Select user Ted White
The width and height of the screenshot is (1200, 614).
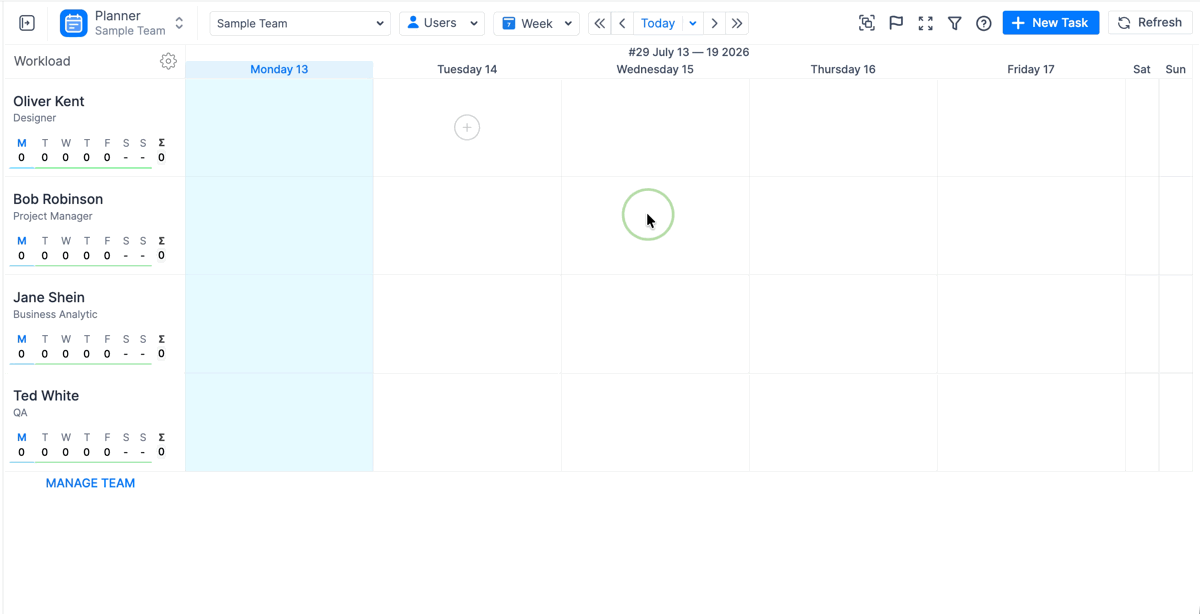(46, 395)
